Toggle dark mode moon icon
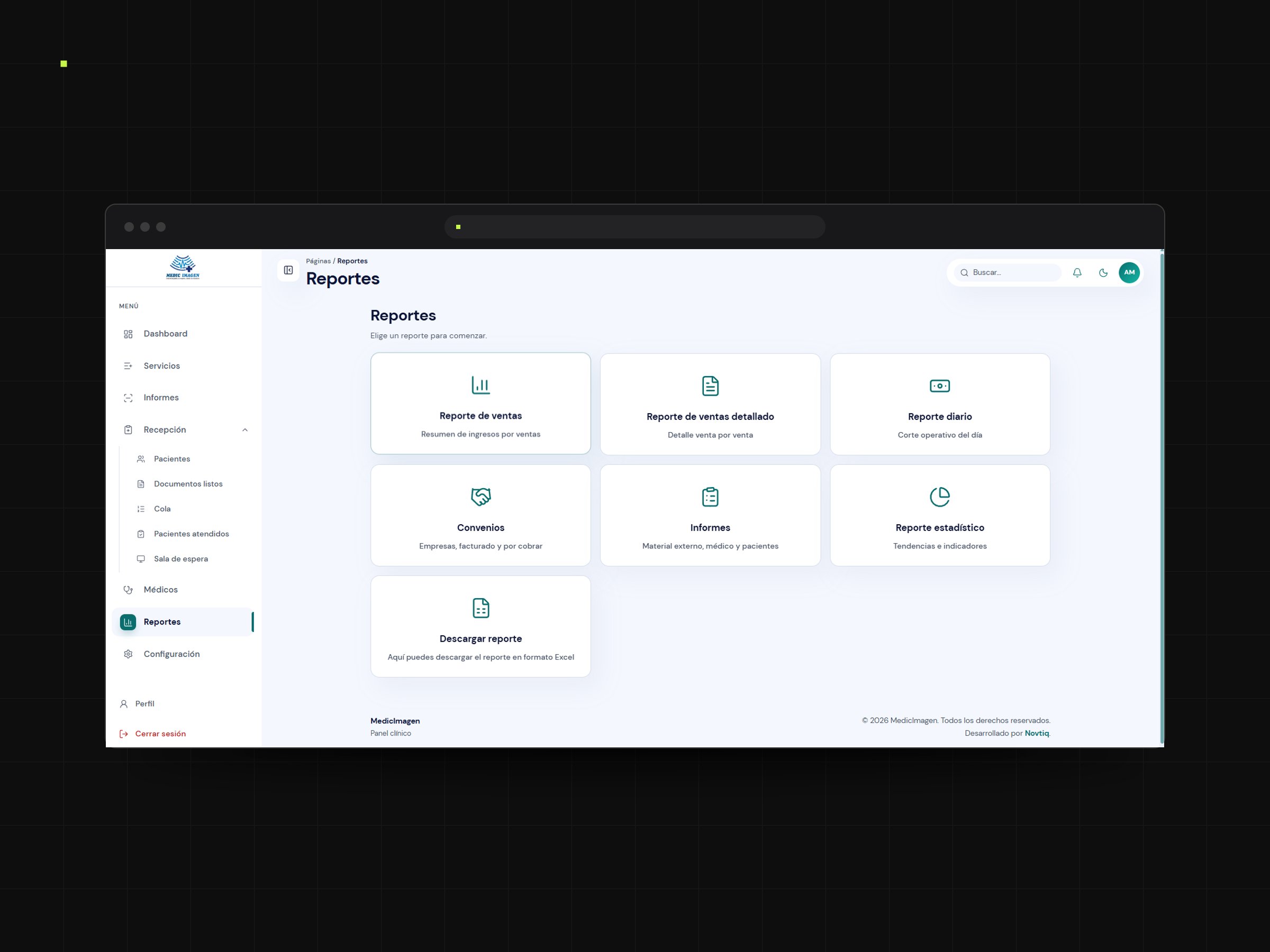Viewport: 1270px width, 952px height. (1103, 272)
